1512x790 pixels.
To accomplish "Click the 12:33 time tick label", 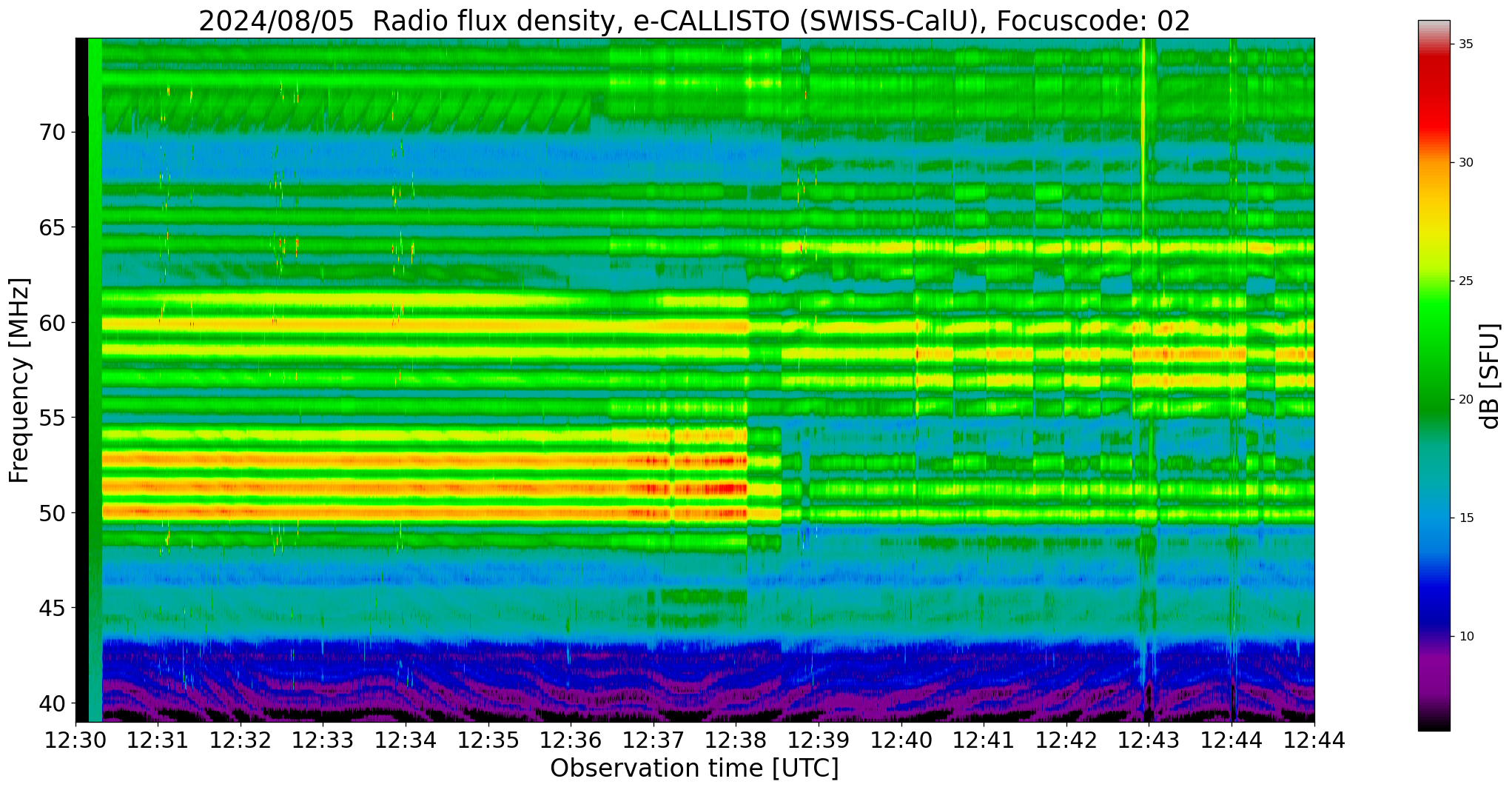I will click(323, 740).
